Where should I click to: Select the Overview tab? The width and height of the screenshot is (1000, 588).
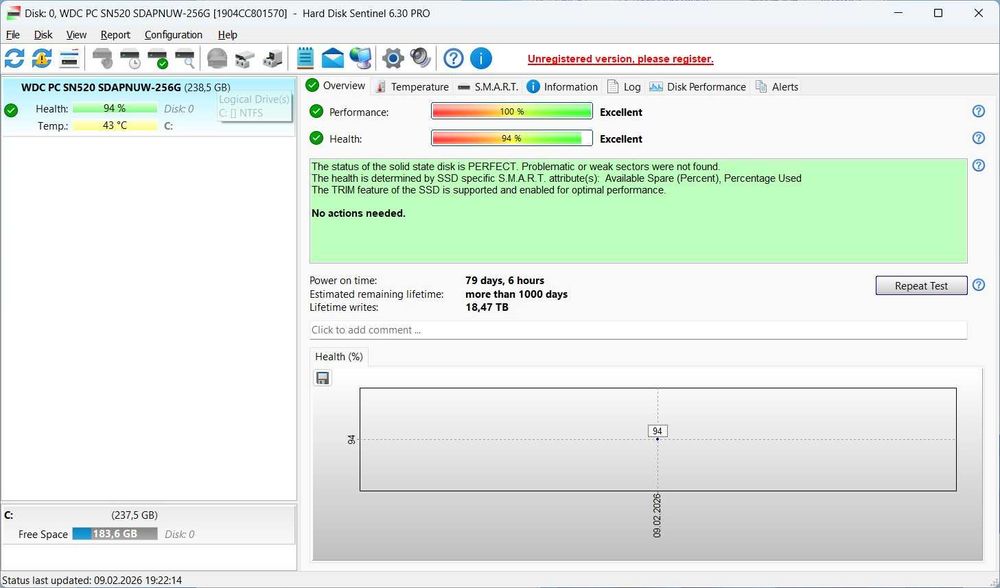[x=336, y=85]
